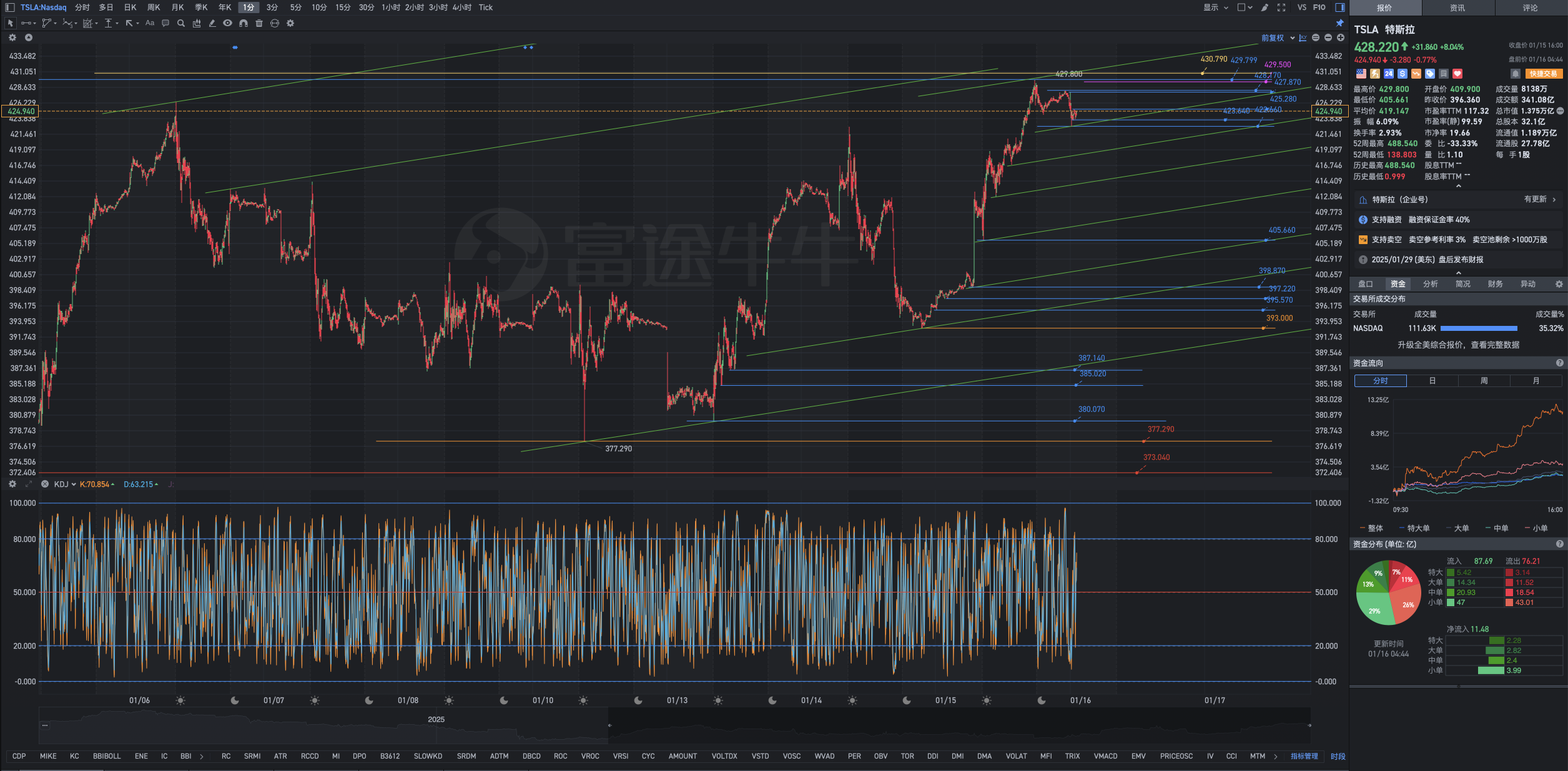Reset chart zoom with equals icon

coord(1316,38)
